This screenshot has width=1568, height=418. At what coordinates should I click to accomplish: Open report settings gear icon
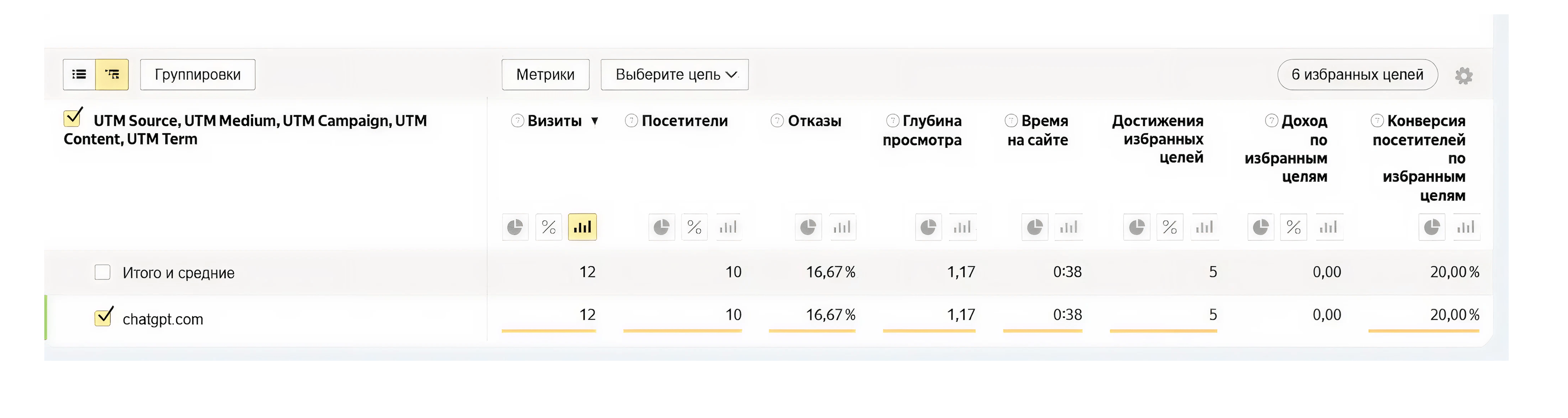(x=1463, y=75)
